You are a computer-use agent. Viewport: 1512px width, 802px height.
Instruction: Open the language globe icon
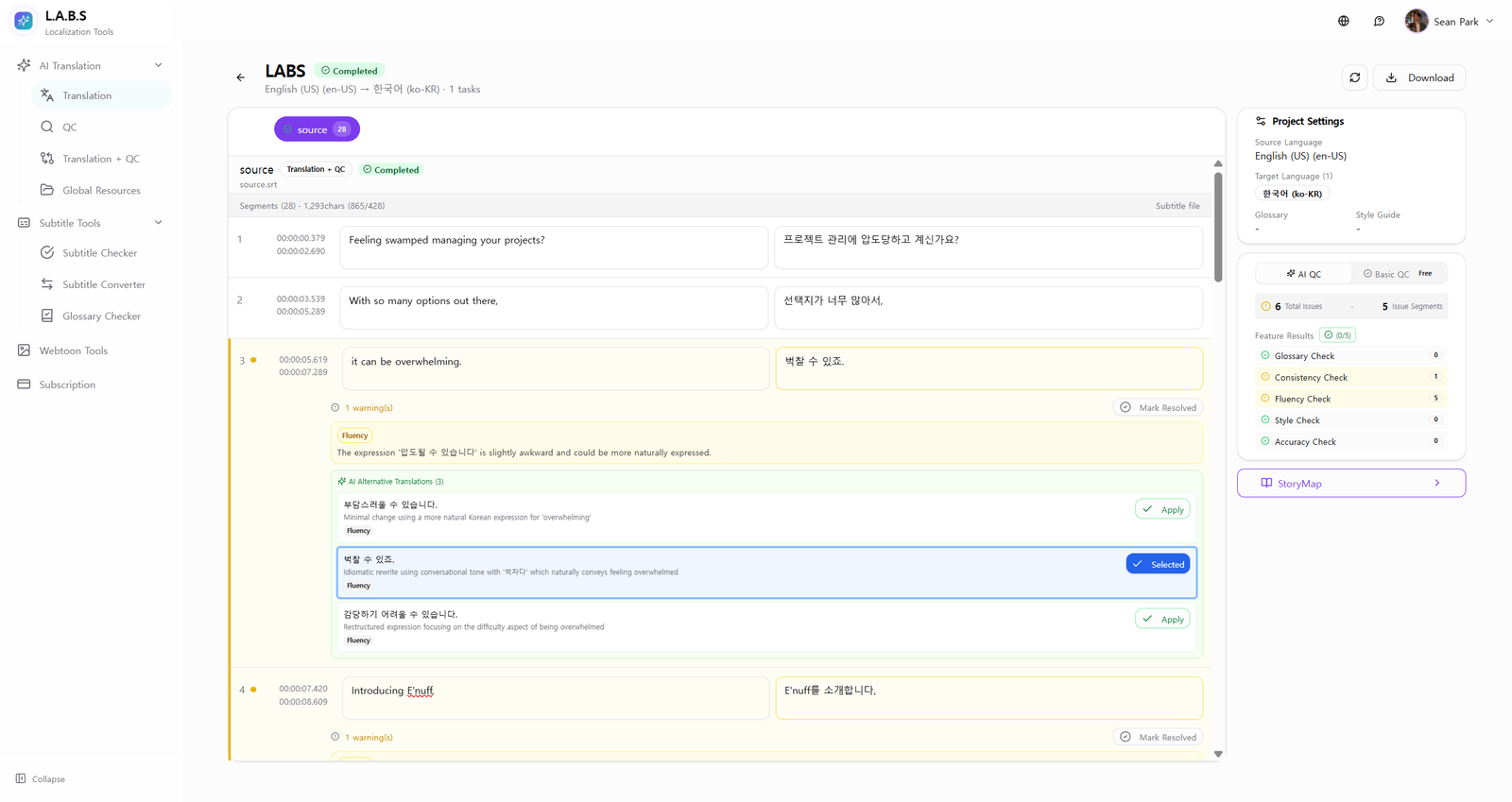click(x=1343, y=21)
